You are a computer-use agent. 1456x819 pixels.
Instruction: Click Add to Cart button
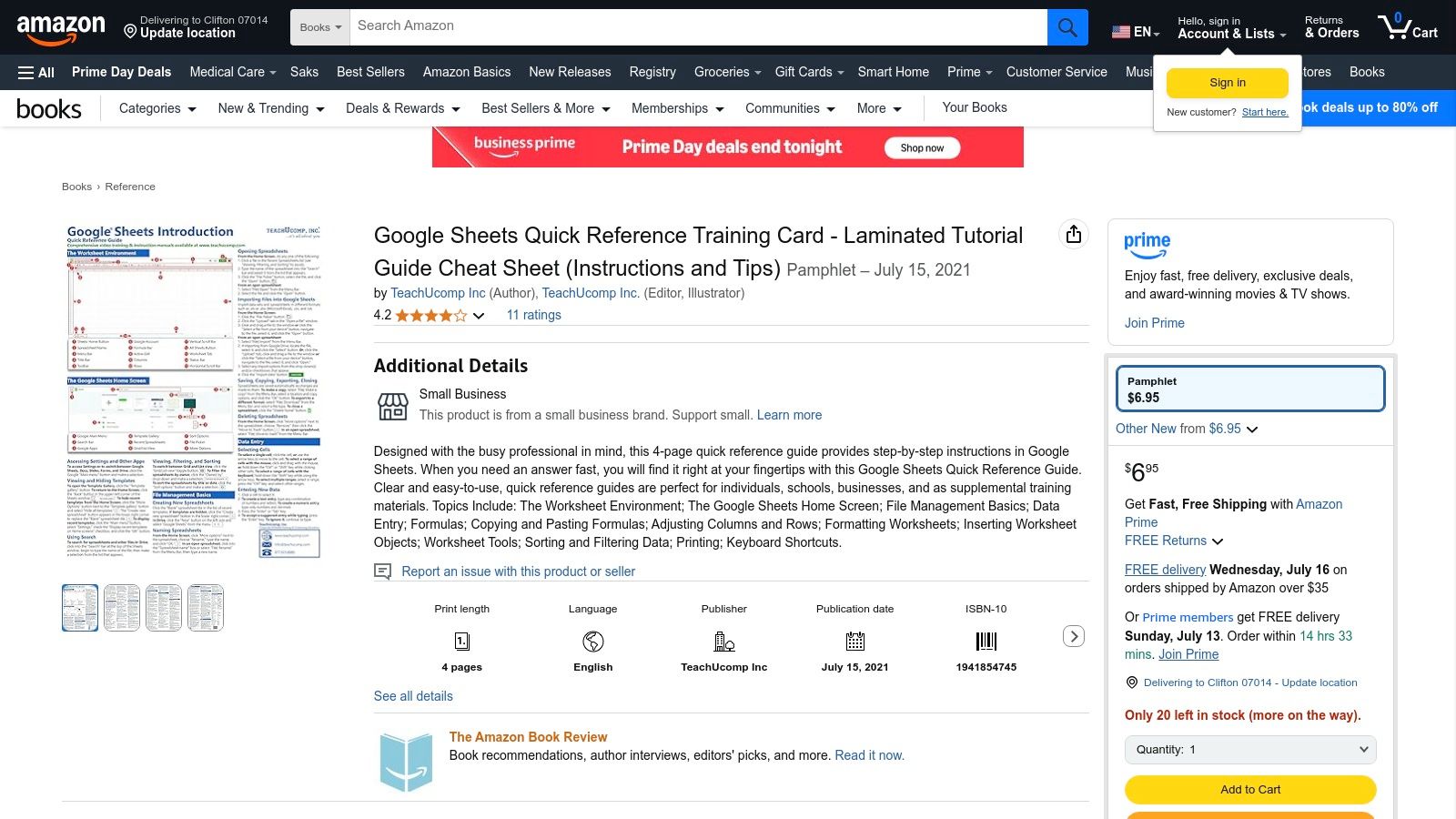click(1250, 790)
